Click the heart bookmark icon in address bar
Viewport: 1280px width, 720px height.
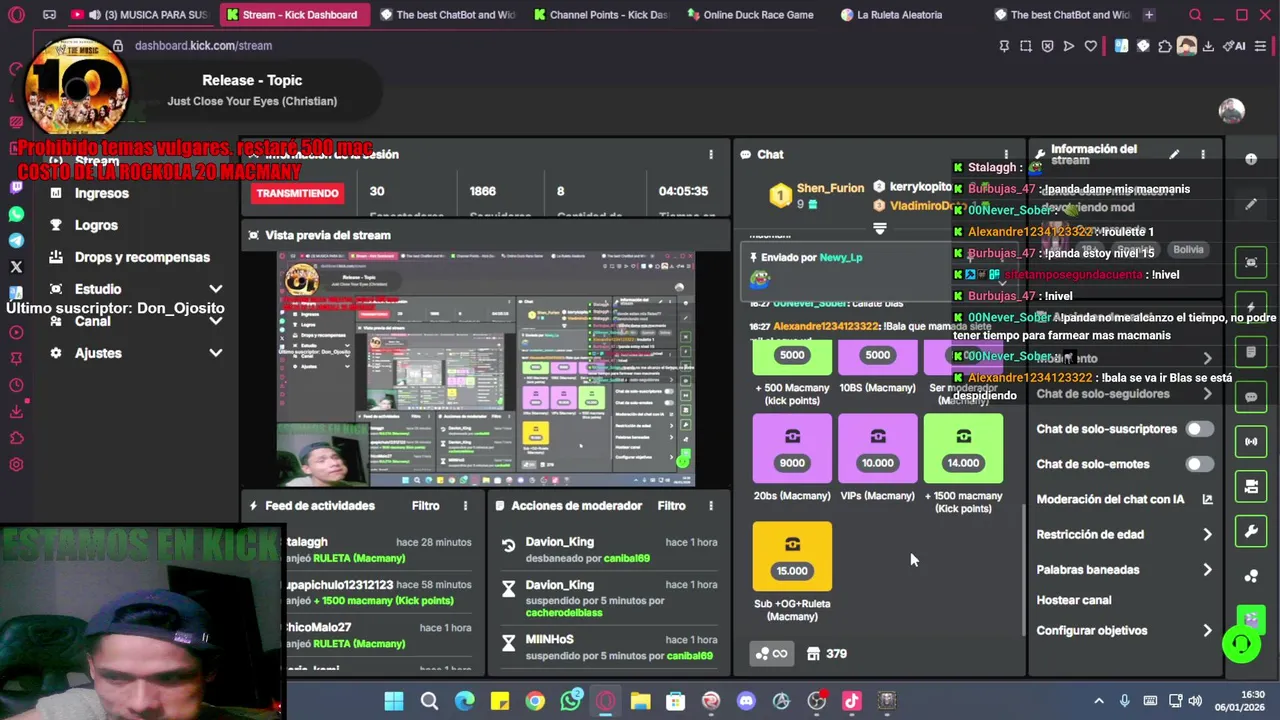tap(1090, 46)
